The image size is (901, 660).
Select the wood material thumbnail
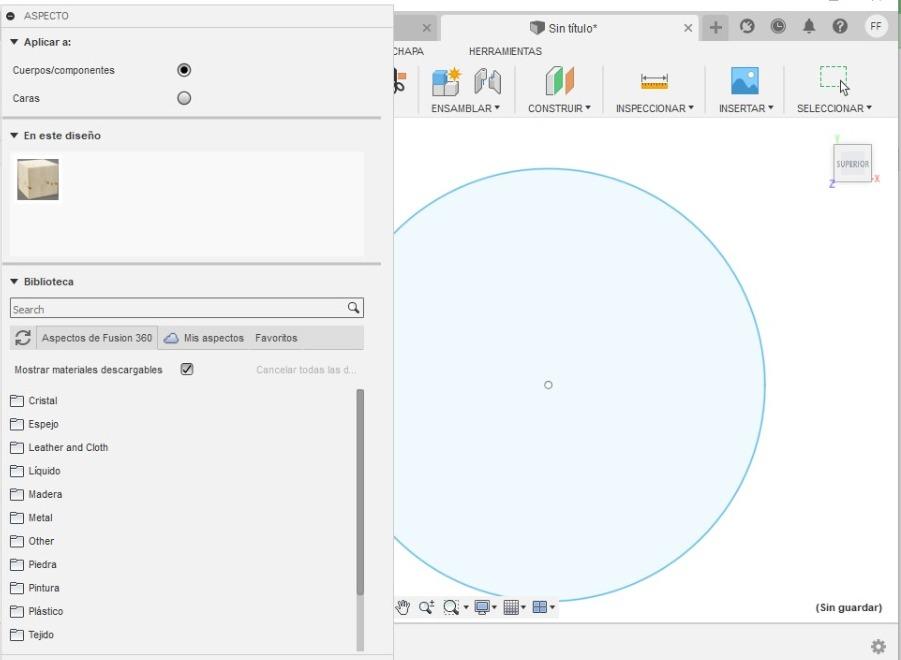tap(38, 180)
